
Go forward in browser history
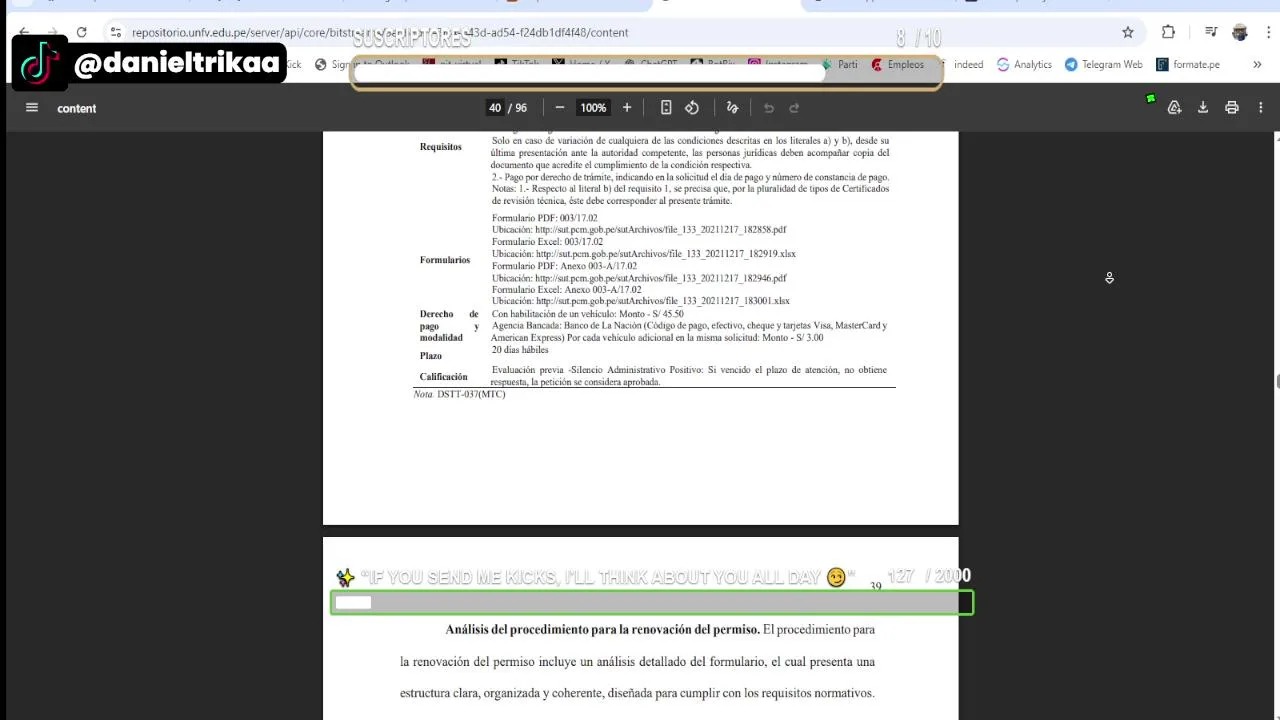point(53,32)
